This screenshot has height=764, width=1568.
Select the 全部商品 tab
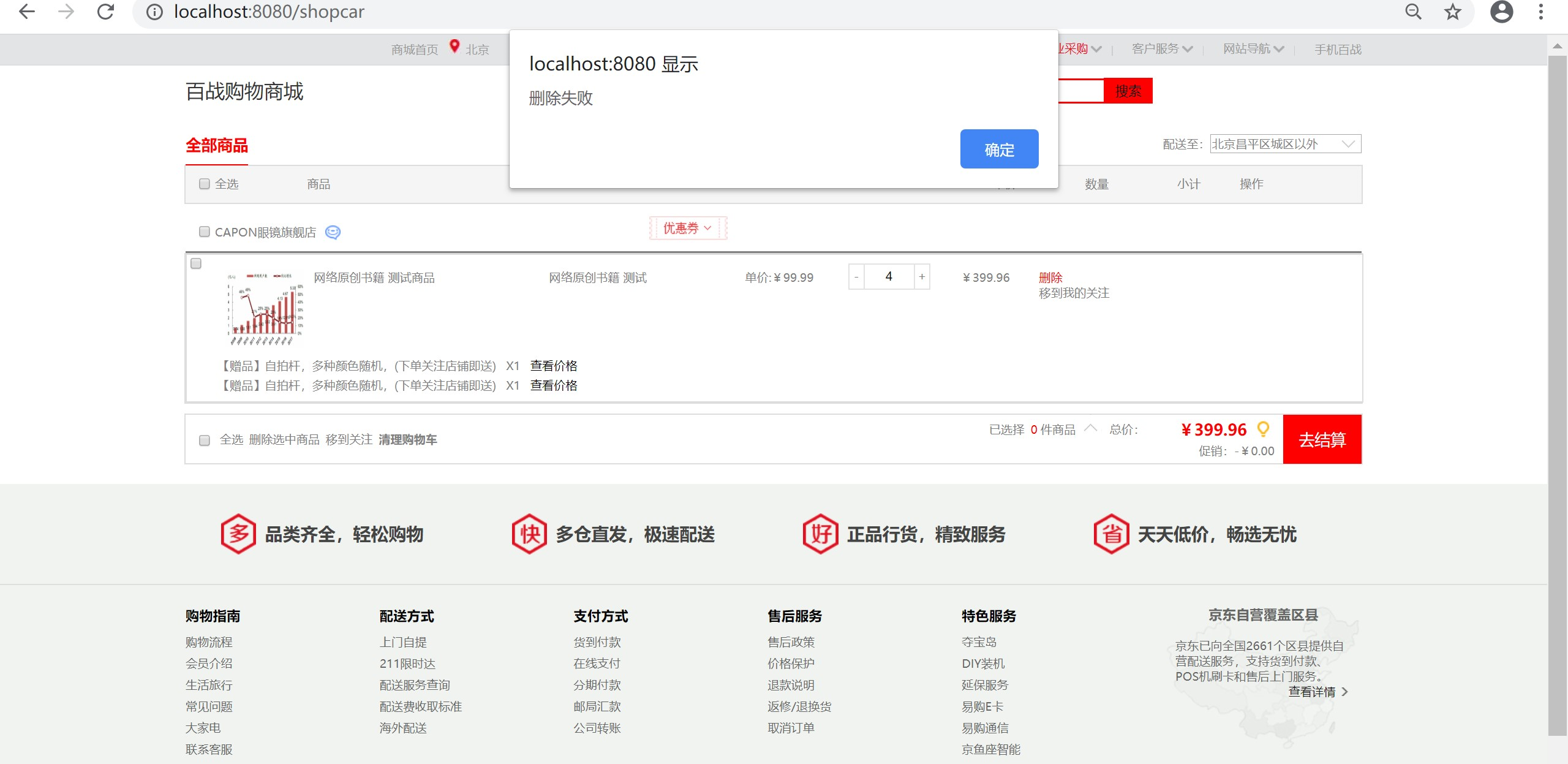[x=217, y=146]
